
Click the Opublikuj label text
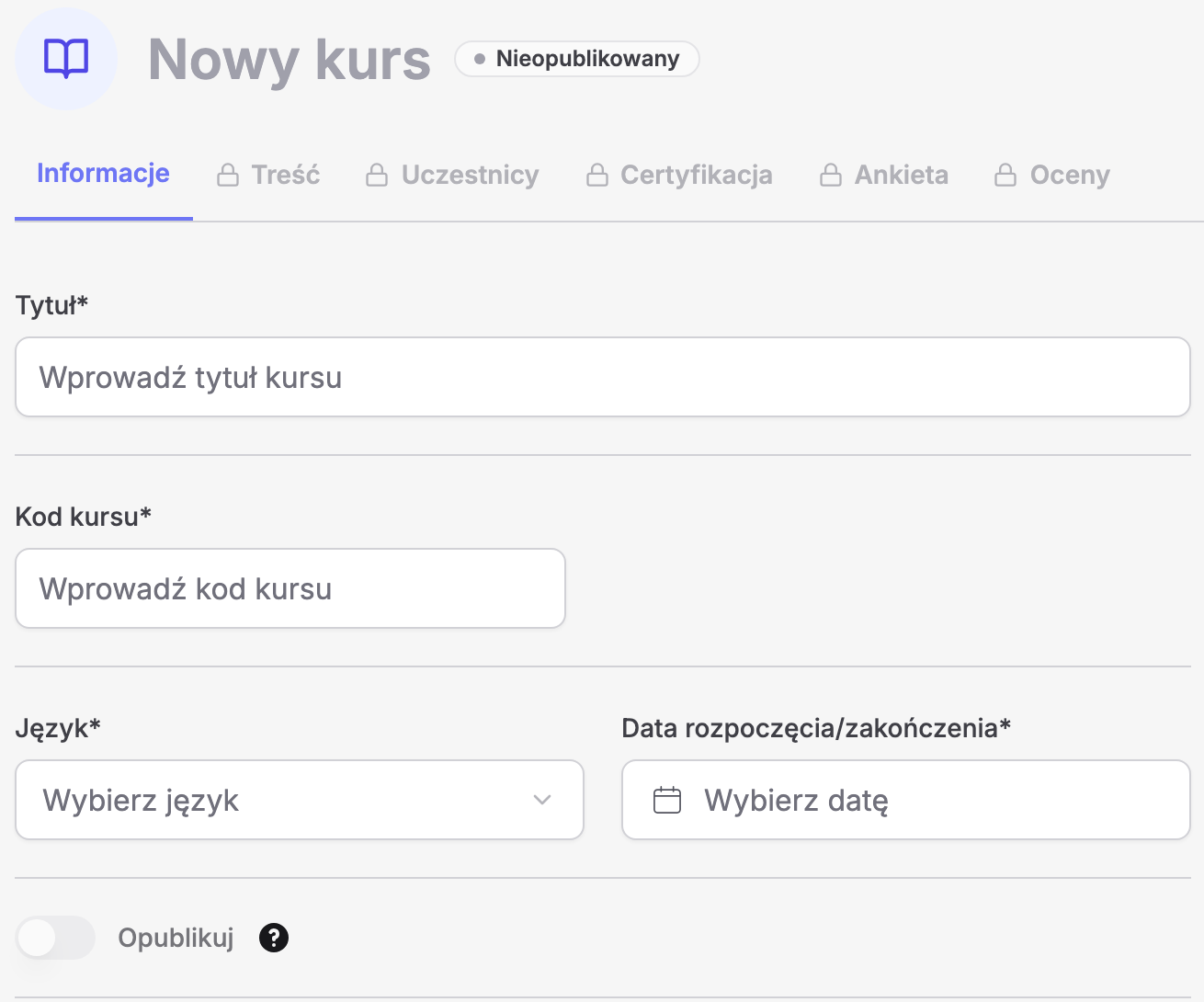176,939
